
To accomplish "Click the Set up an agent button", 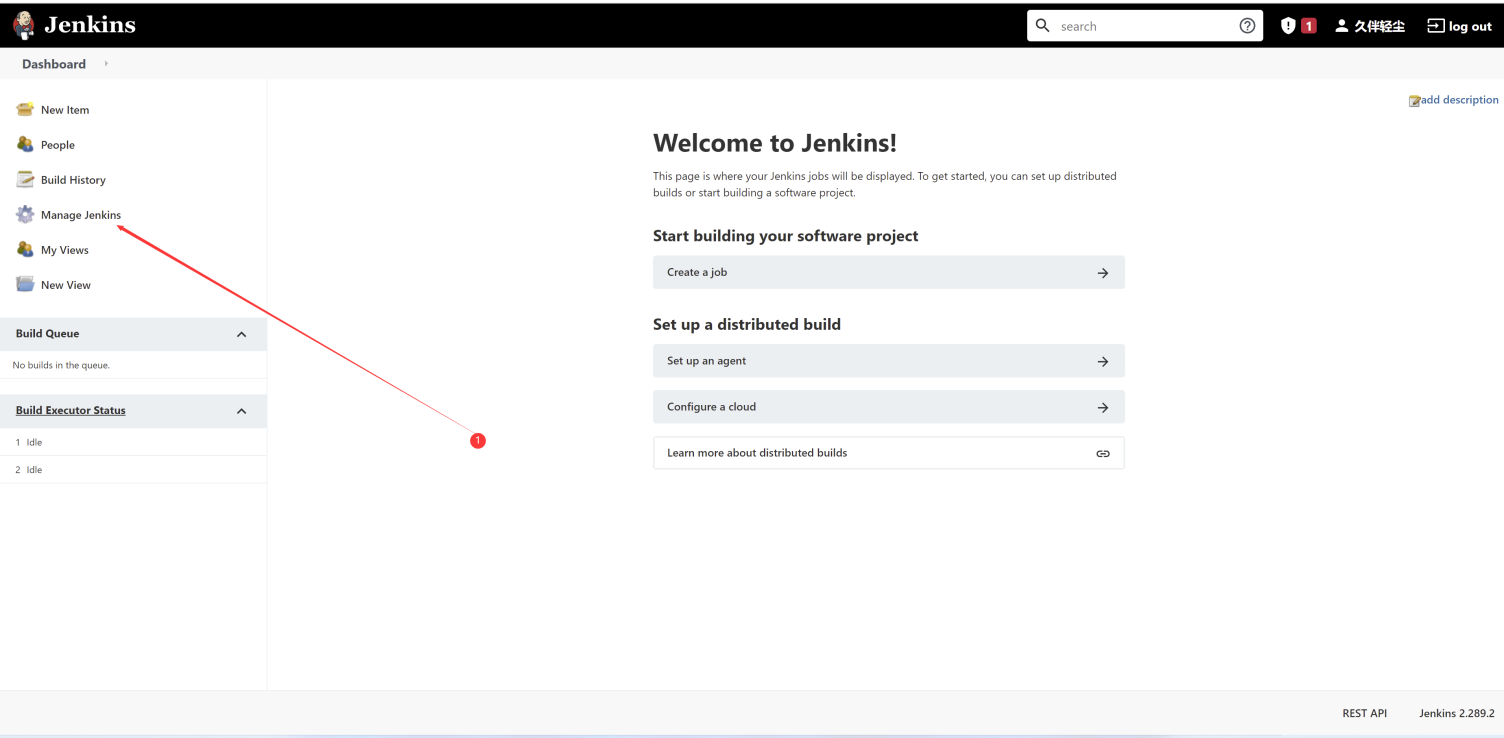I will point(888,361).
